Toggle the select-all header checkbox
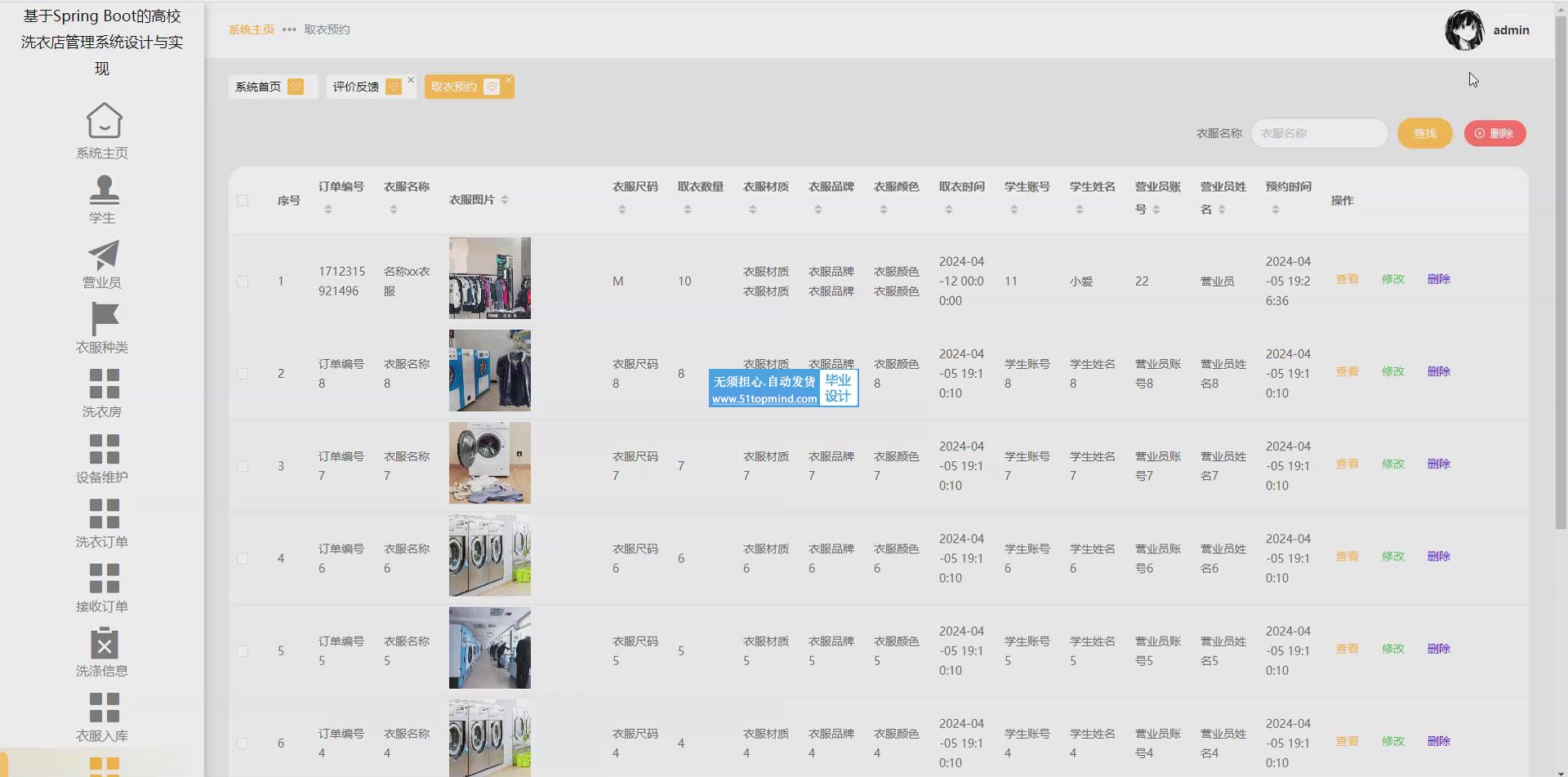 point(243,200)
